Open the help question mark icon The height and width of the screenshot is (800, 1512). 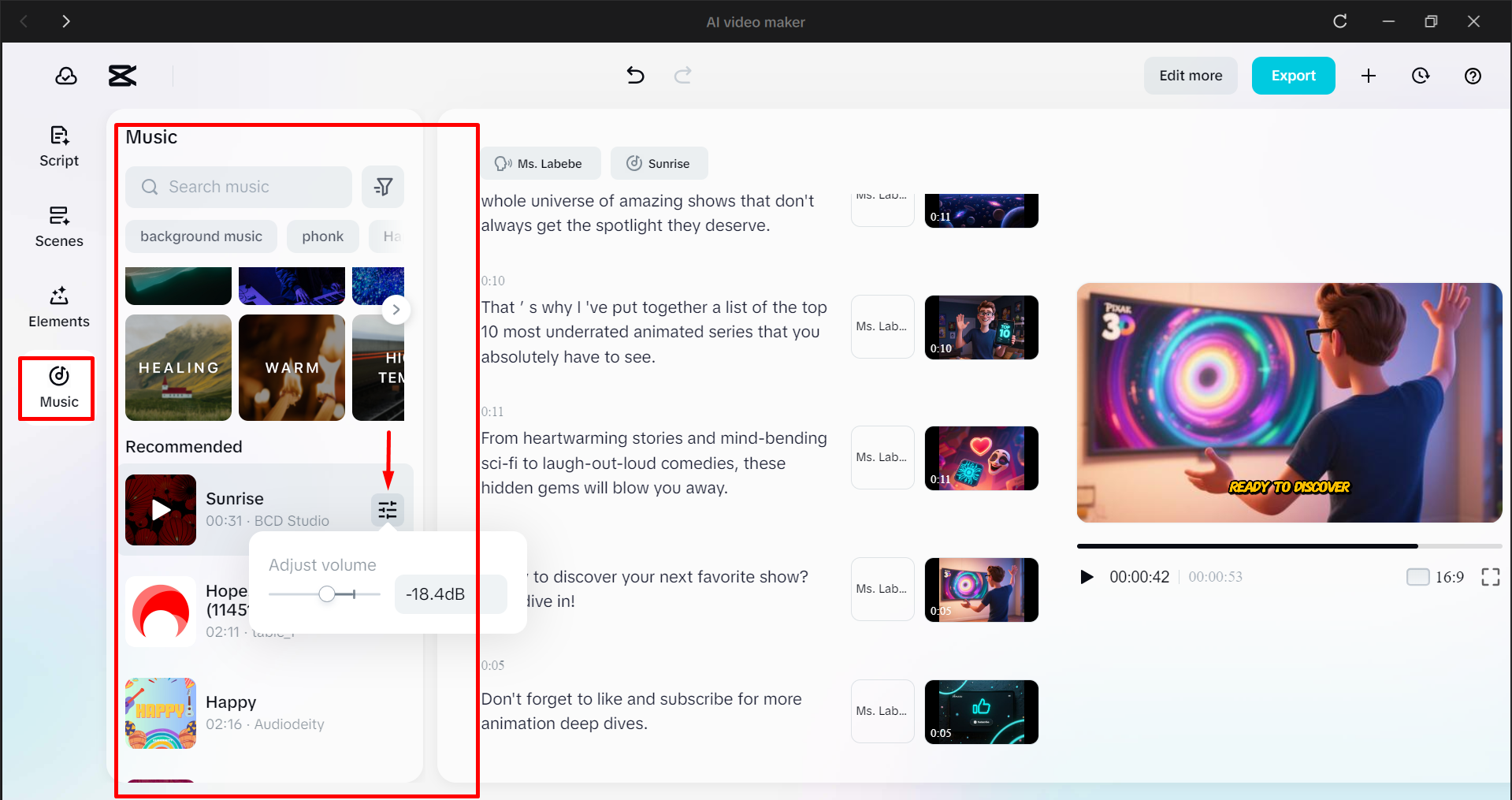1473,75
